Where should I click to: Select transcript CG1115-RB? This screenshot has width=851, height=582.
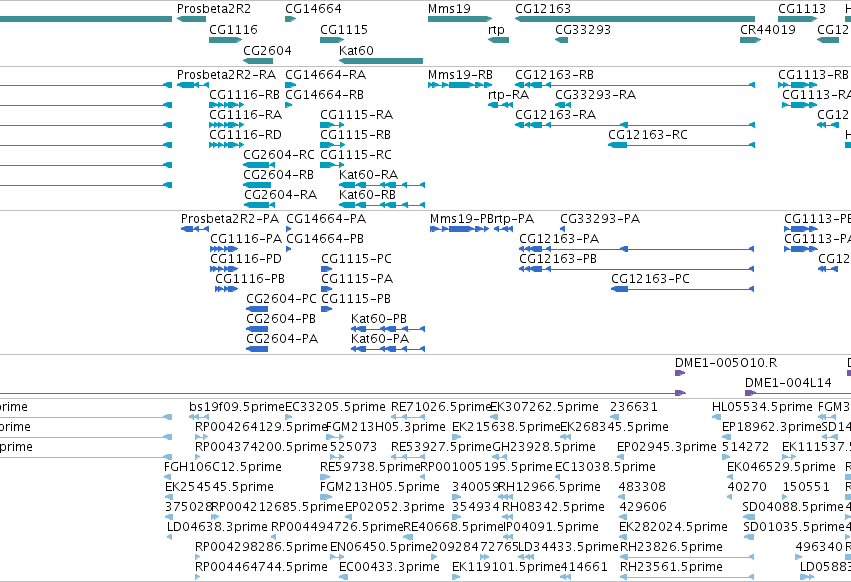pyautogui.click(x=355, y=135)
